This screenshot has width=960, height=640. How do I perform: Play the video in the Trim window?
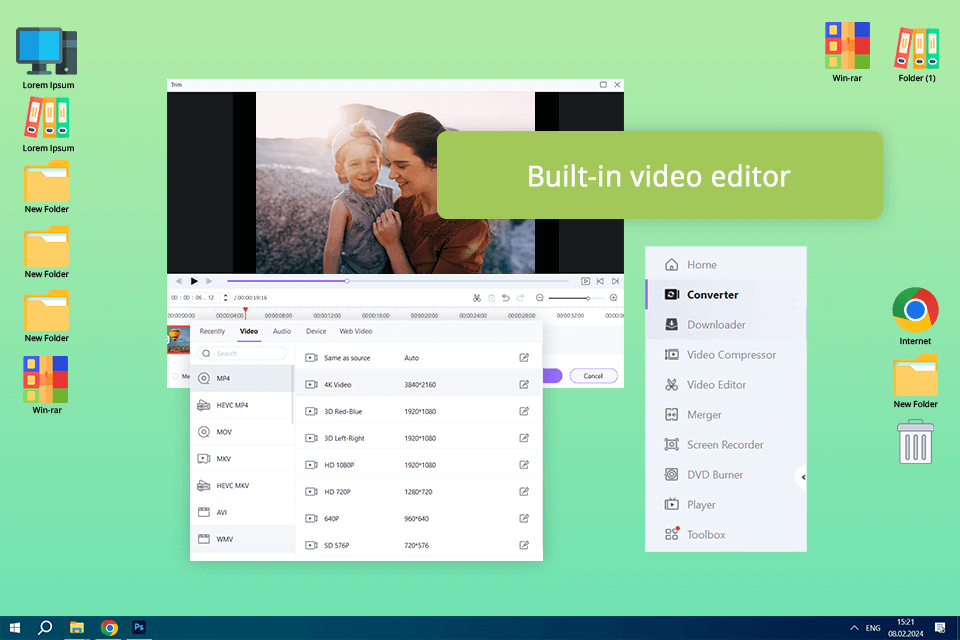pyautogui.click(x=194, y=281)
